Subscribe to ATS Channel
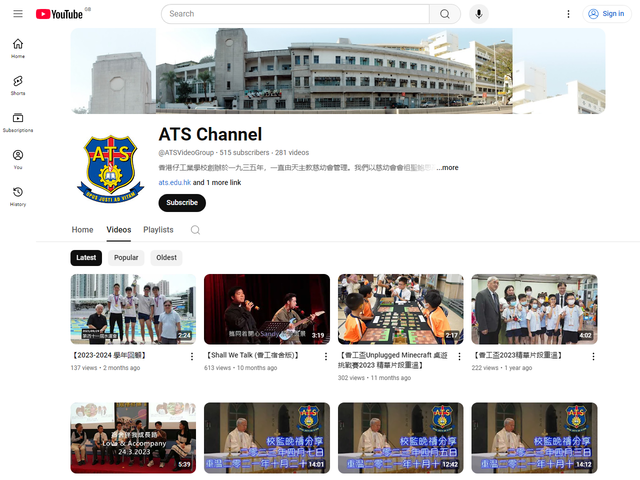This screenshot has width=640, height=480. (182, 202)
